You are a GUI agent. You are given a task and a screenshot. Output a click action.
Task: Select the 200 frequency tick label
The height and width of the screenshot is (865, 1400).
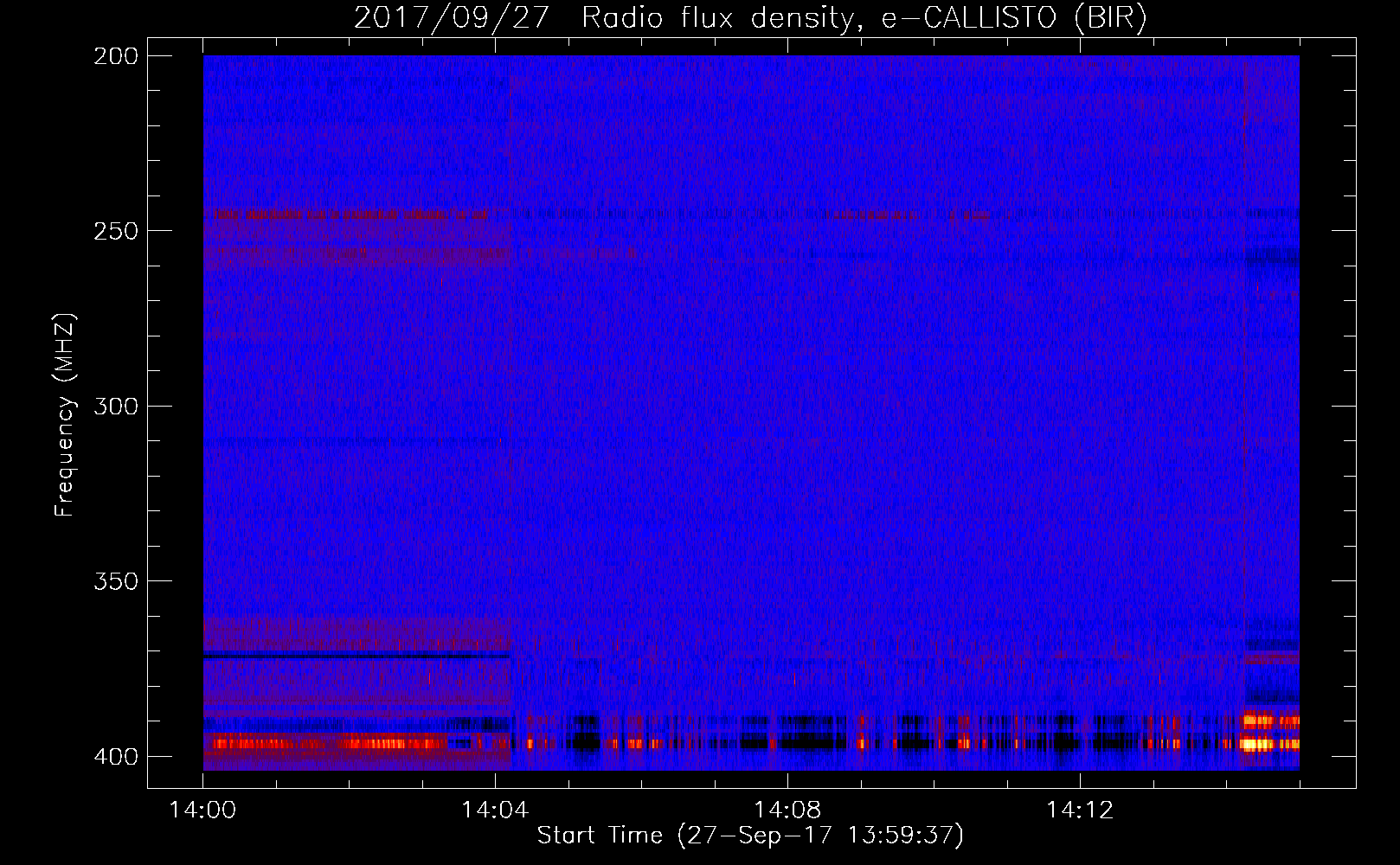point(115,56)
